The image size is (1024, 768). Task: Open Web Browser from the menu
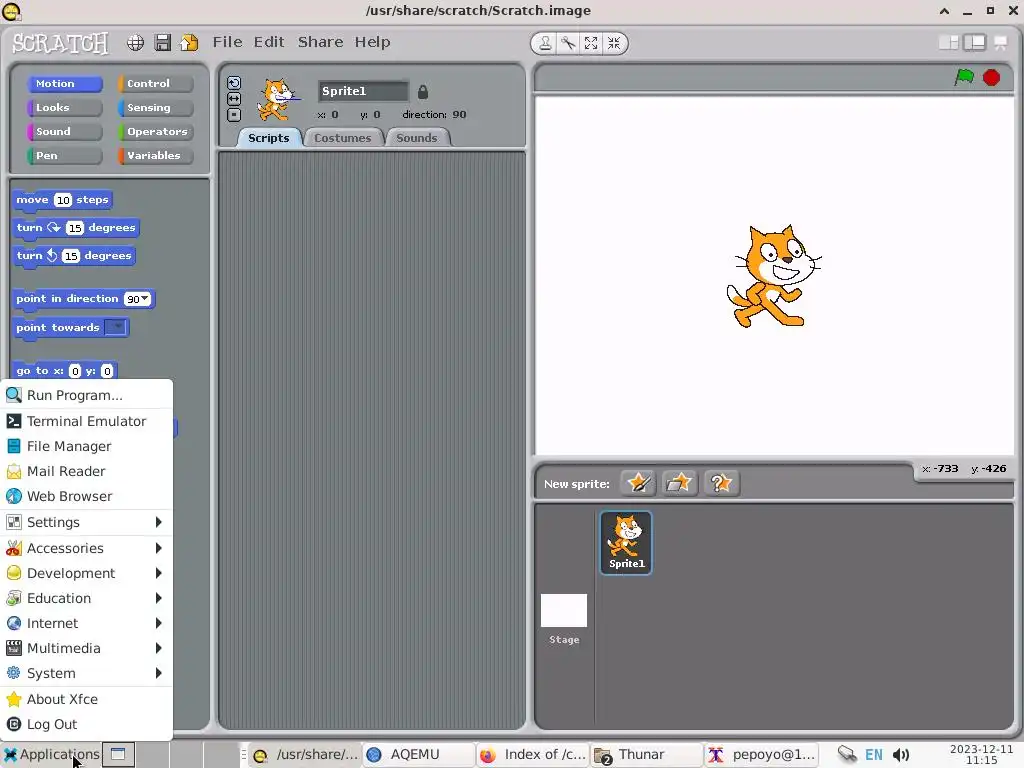pyautogui.click(x=86, y=496)
